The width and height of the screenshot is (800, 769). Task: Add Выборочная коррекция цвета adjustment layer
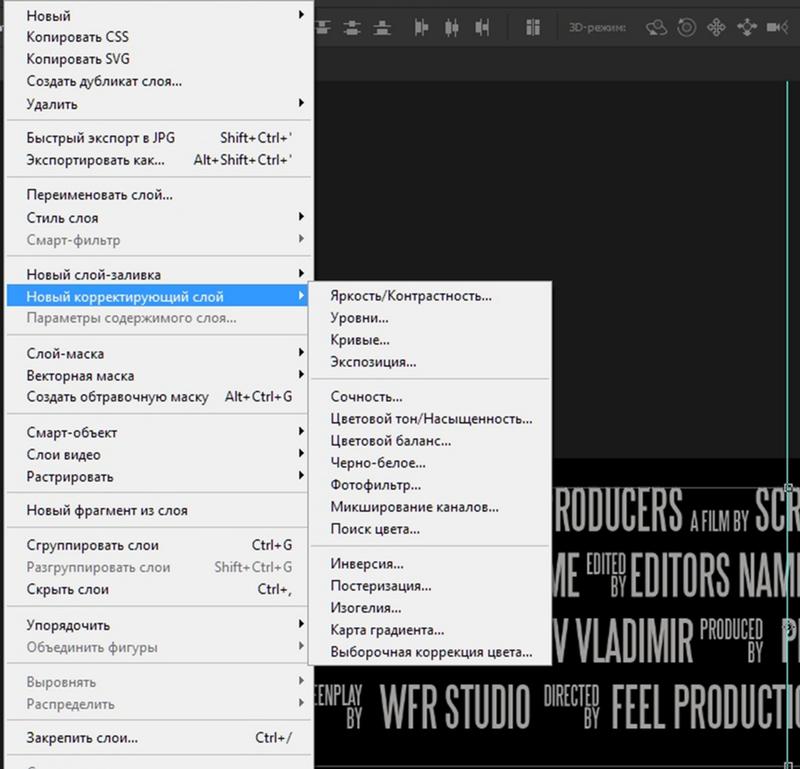point(430,652)
